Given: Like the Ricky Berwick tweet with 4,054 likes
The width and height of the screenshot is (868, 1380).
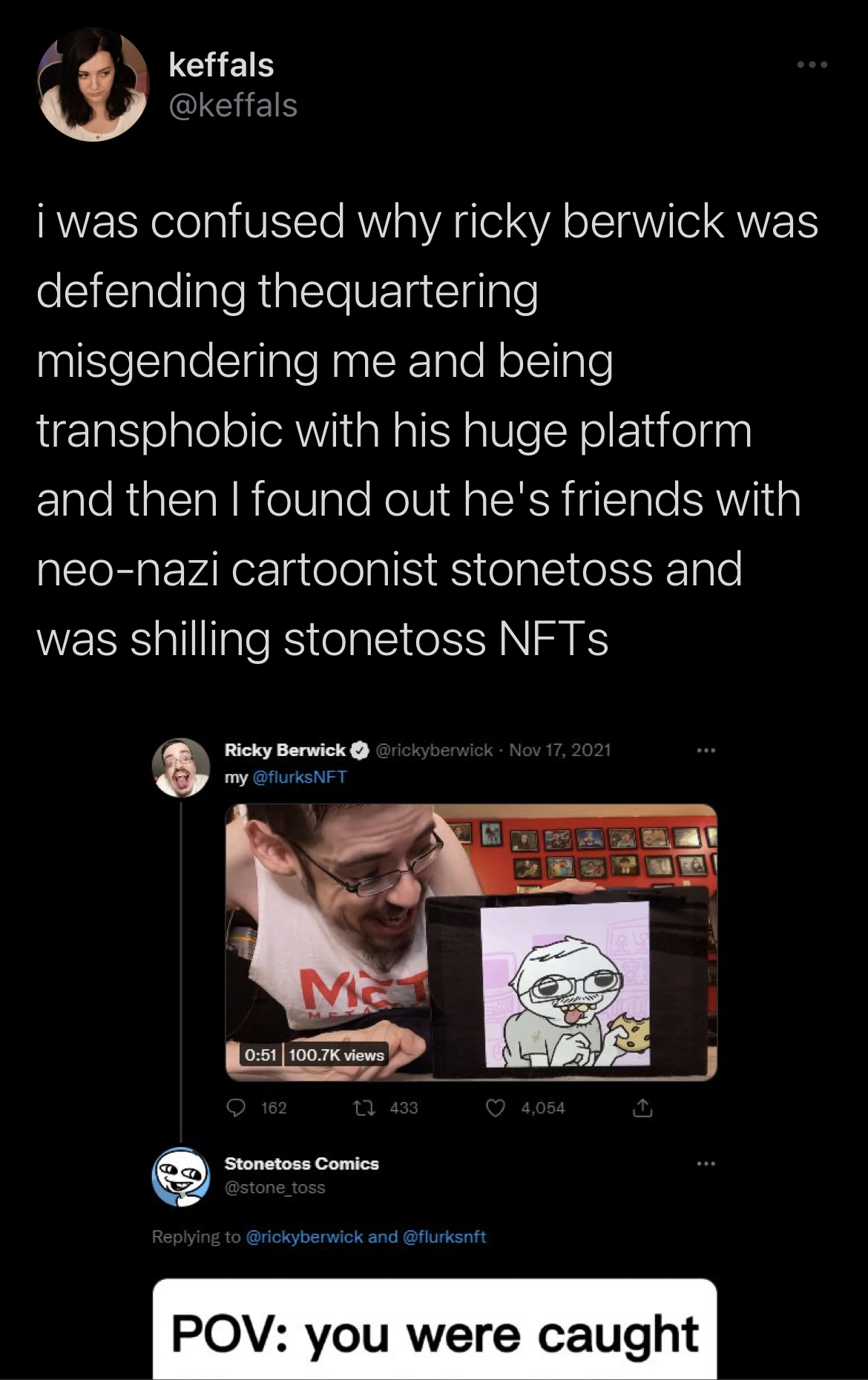Looking at the screenshot, I should pos(495,1108).
